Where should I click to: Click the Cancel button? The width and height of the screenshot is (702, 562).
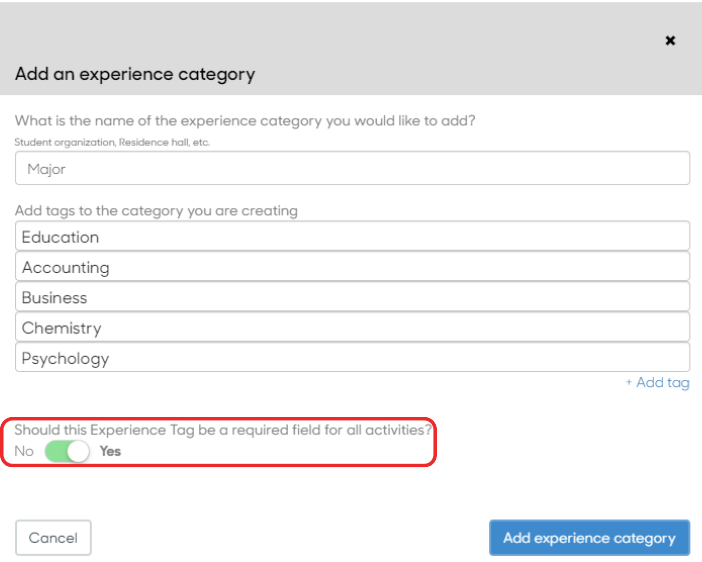tap(53, 538)
